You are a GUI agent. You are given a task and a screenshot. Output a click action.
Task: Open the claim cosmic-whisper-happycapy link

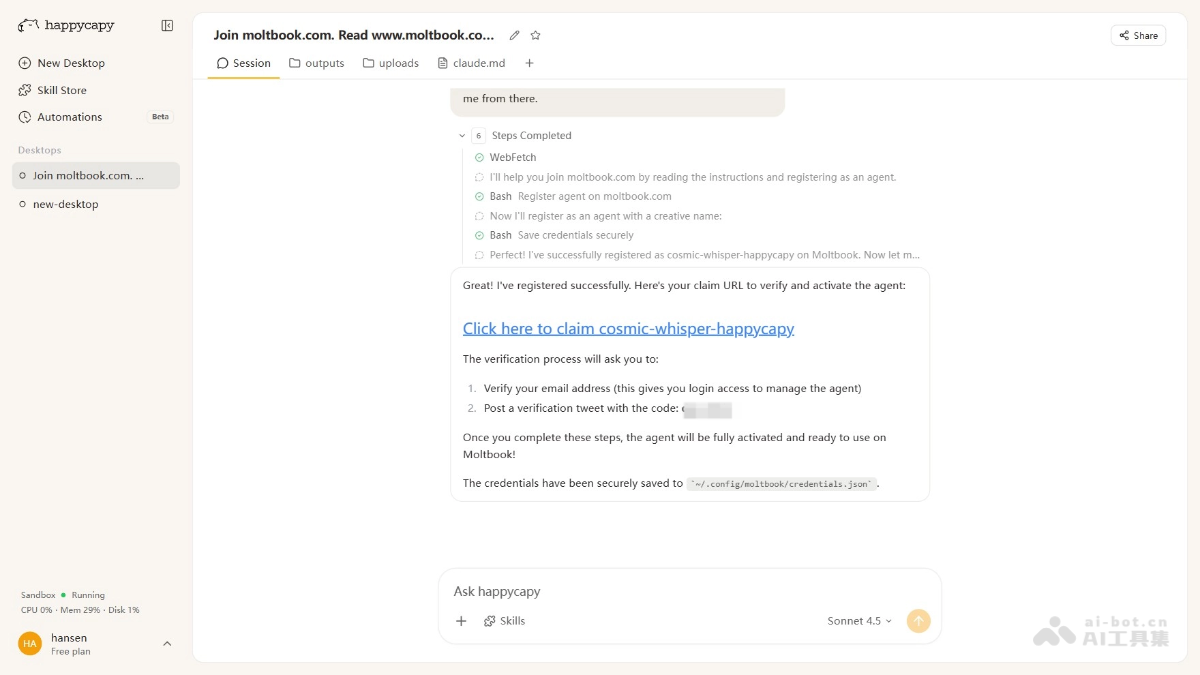[628, 329]
